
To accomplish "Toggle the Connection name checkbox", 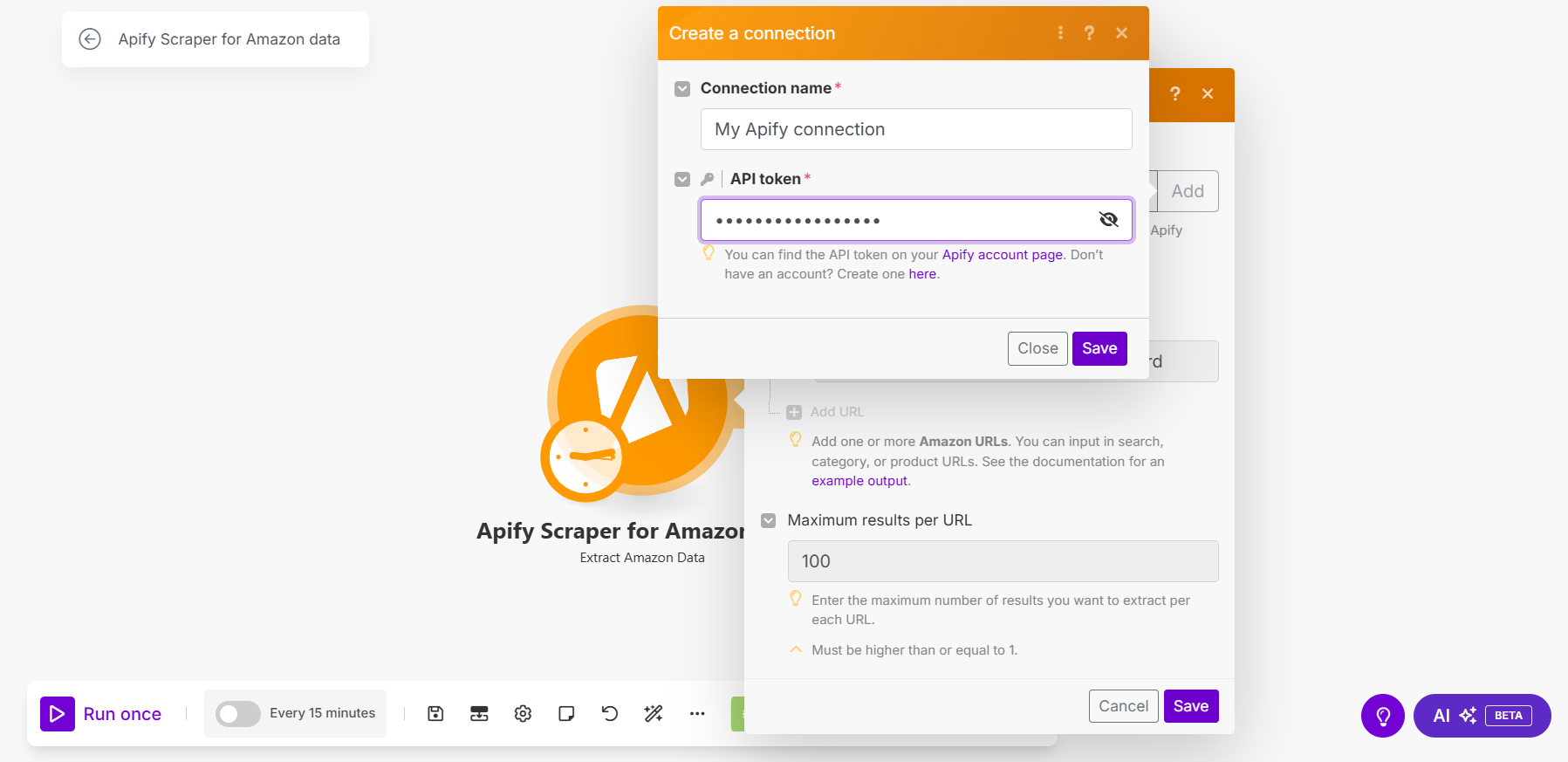I will (x=682, y=89).
